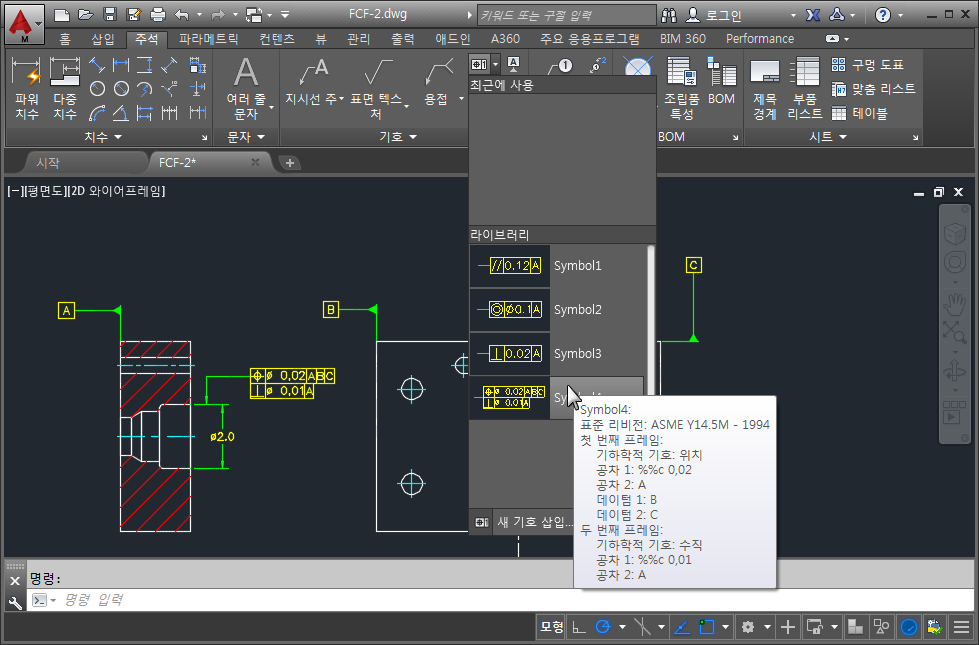The width and height of the screenshot is (979, 645).
Task: Open the ribbon minimize options dropdown
Action: click(847, 39)
